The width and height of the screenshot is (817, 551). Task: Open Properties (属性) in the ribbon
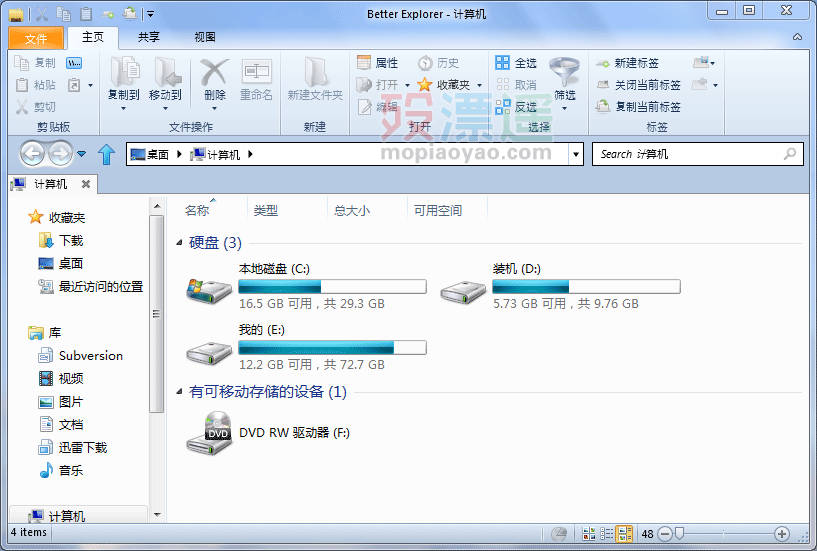(x=378, y=63)
